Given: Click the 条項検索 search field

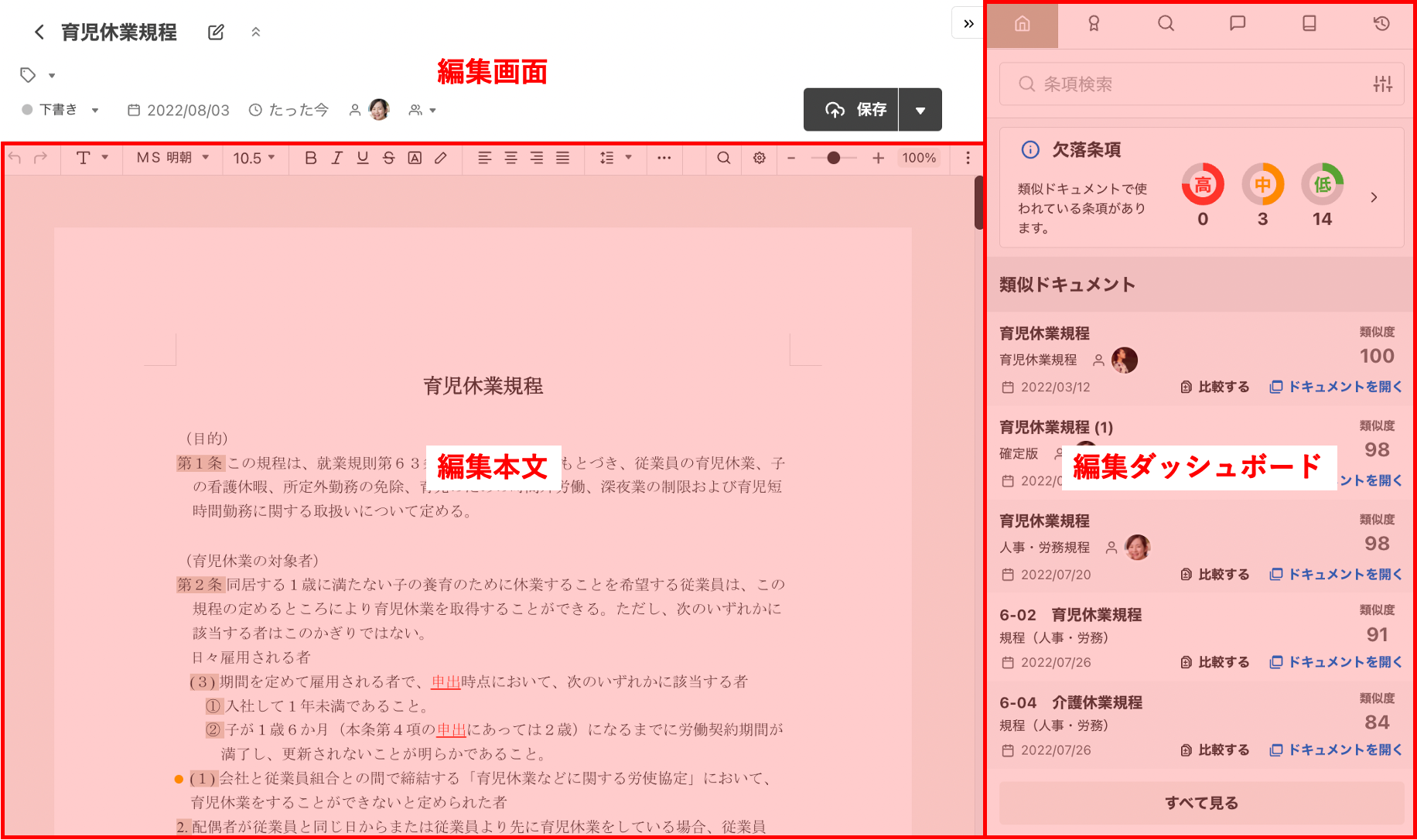Looking at the screenshot, I should [1191, 84].
